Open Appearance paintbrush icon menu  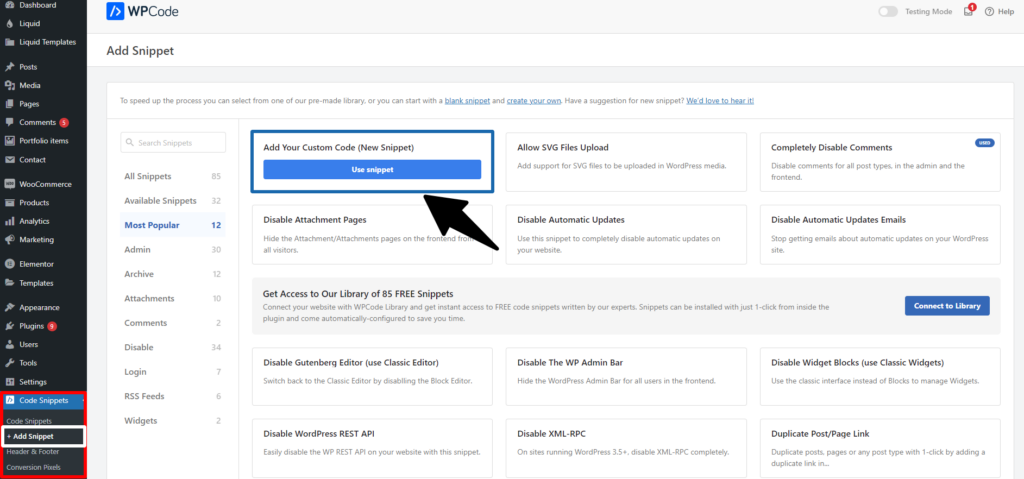click(x=9, y=307)
